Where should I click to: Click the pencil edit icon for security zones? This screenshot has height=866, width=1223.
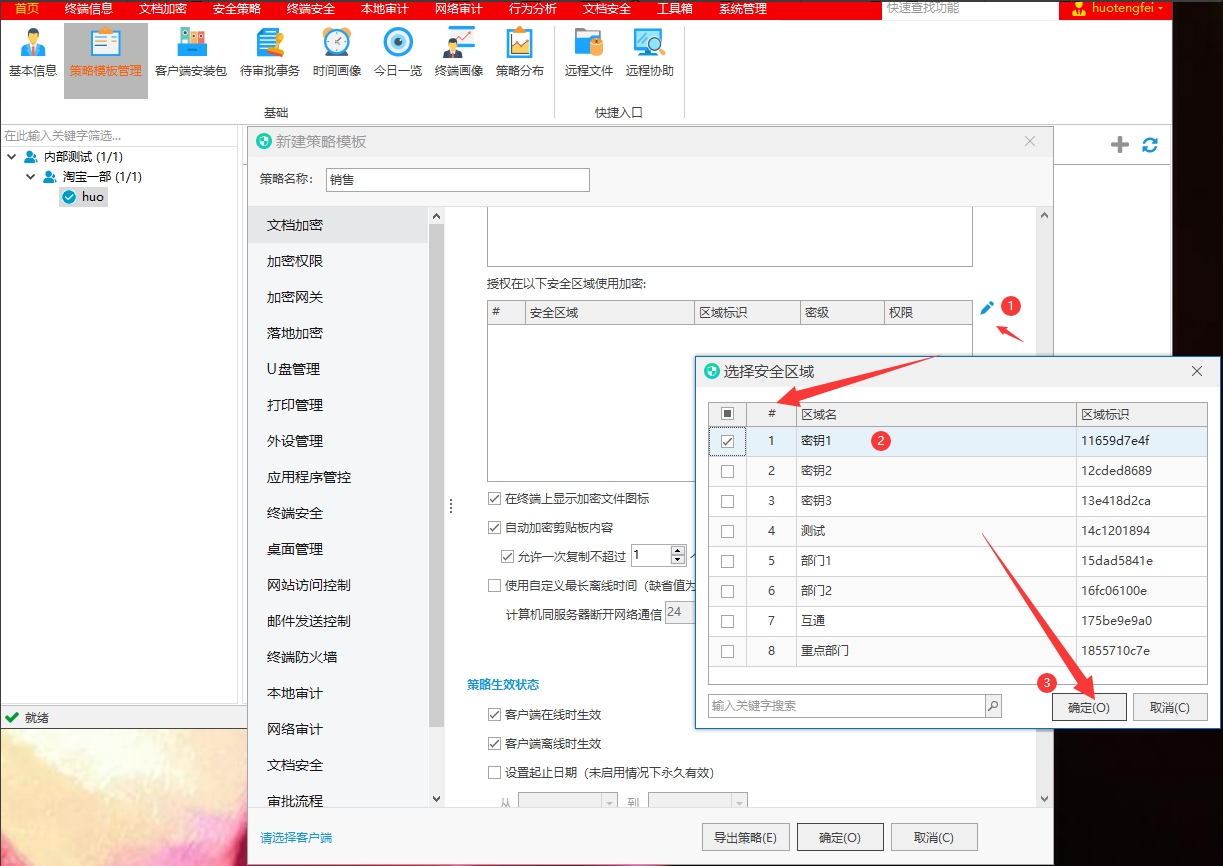tap(986, 308)
